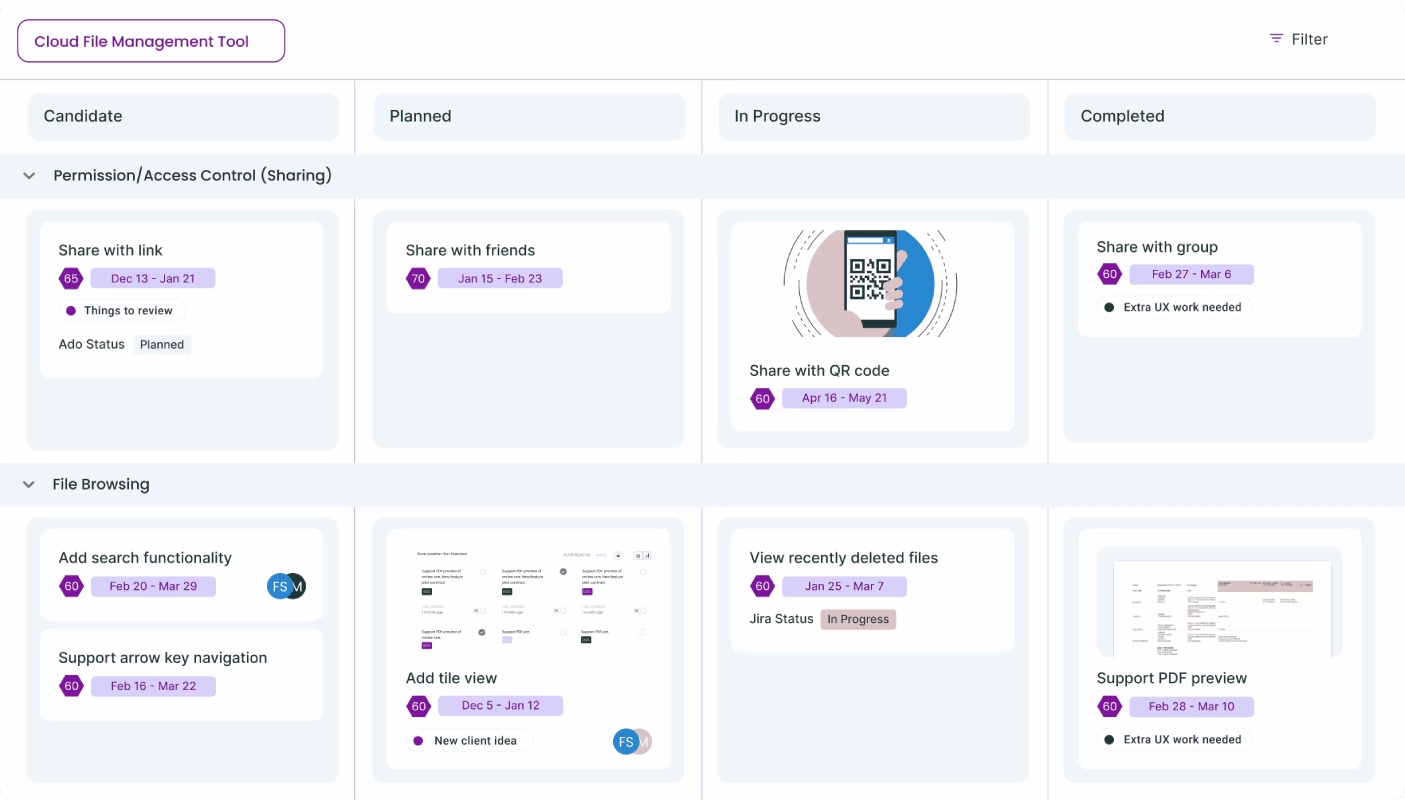Click the Feb 20 - Mar 29 date chip
The height and width of the screenshot is (800, 1405).
pyautogui.click(x=153, y=586)
